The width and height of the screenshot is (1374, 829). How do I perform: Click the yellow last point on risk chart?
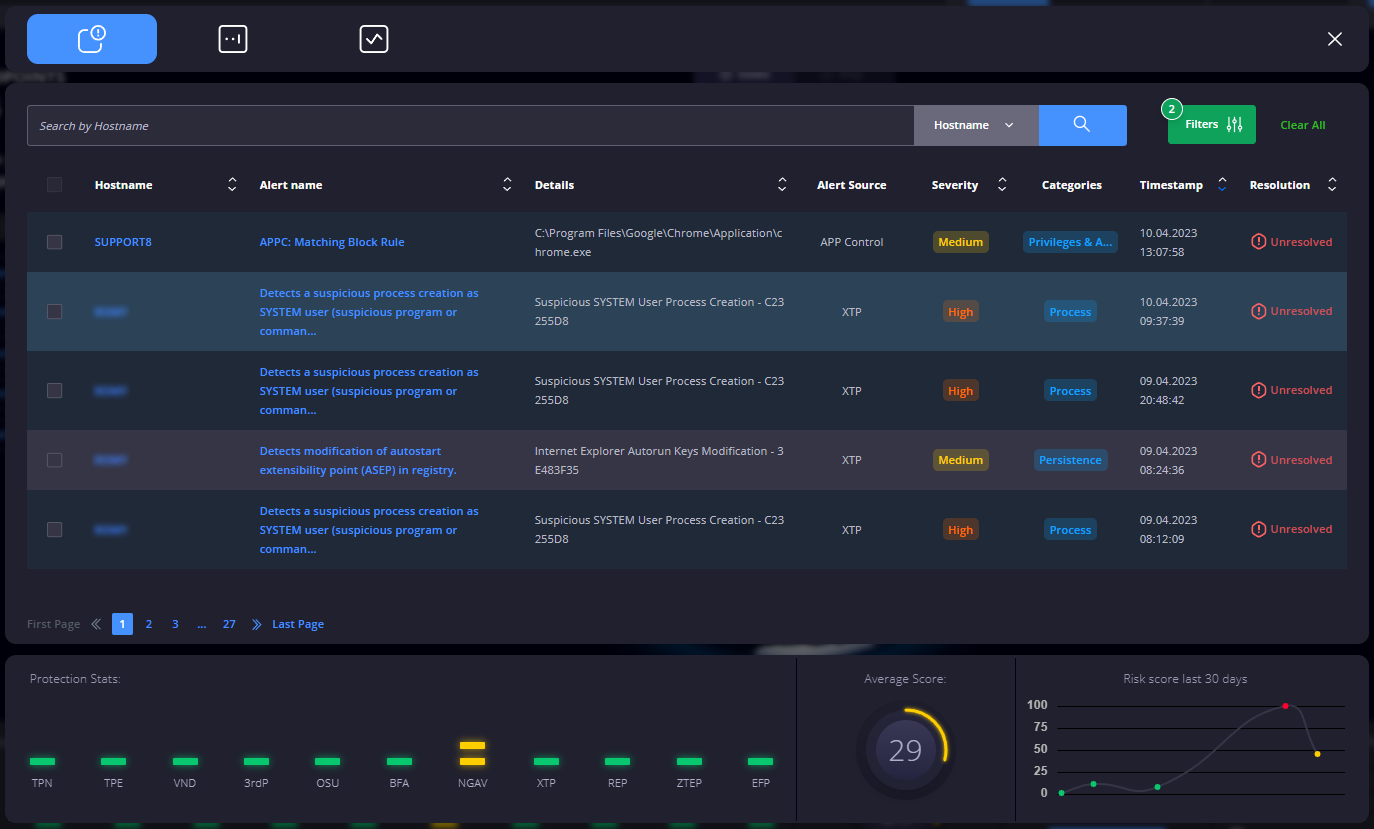pyautogui.click(x=1317, y=754)
